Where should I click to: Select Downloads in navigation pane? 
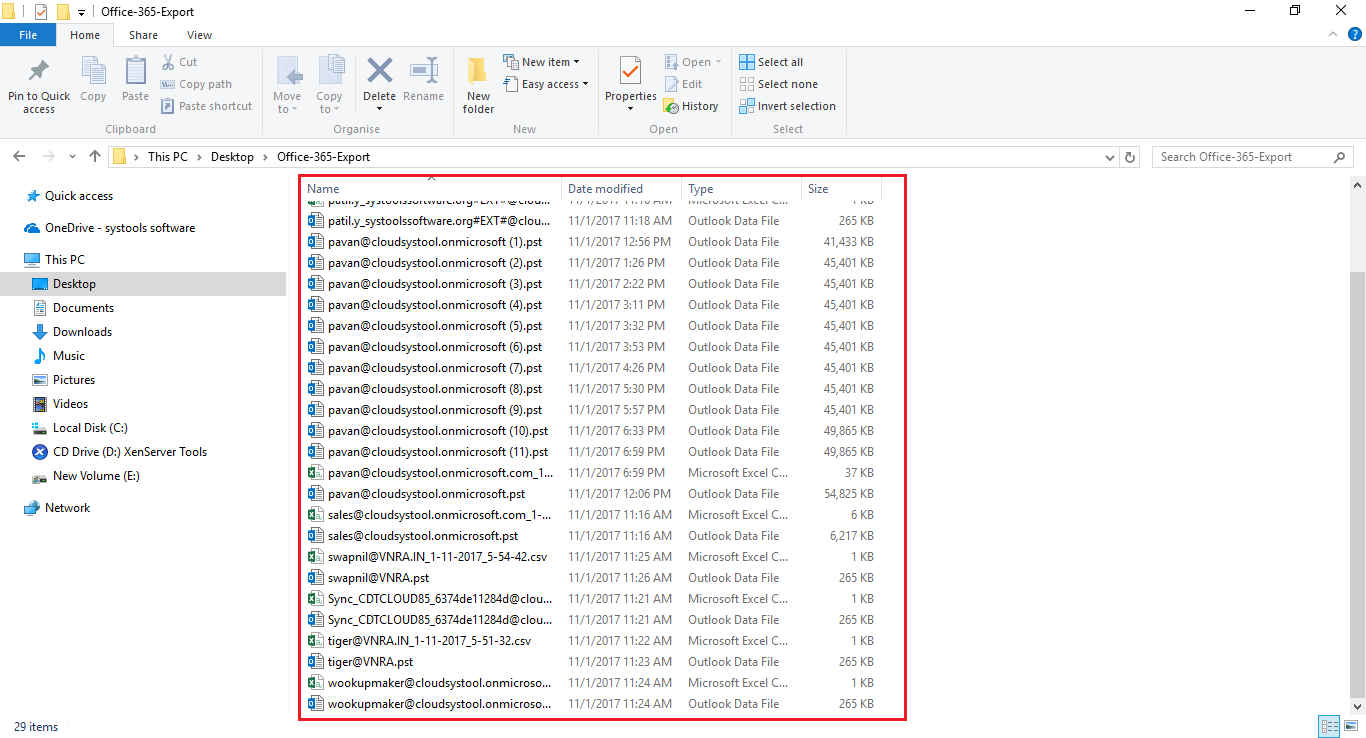click(x=82, y=332)
